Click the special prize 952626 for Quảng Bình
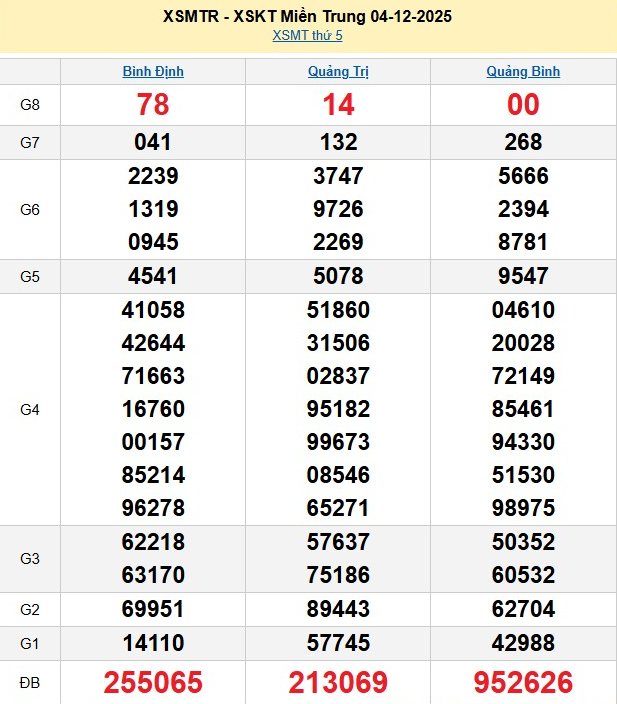617x704 pixels. click(x=523, y=683)
